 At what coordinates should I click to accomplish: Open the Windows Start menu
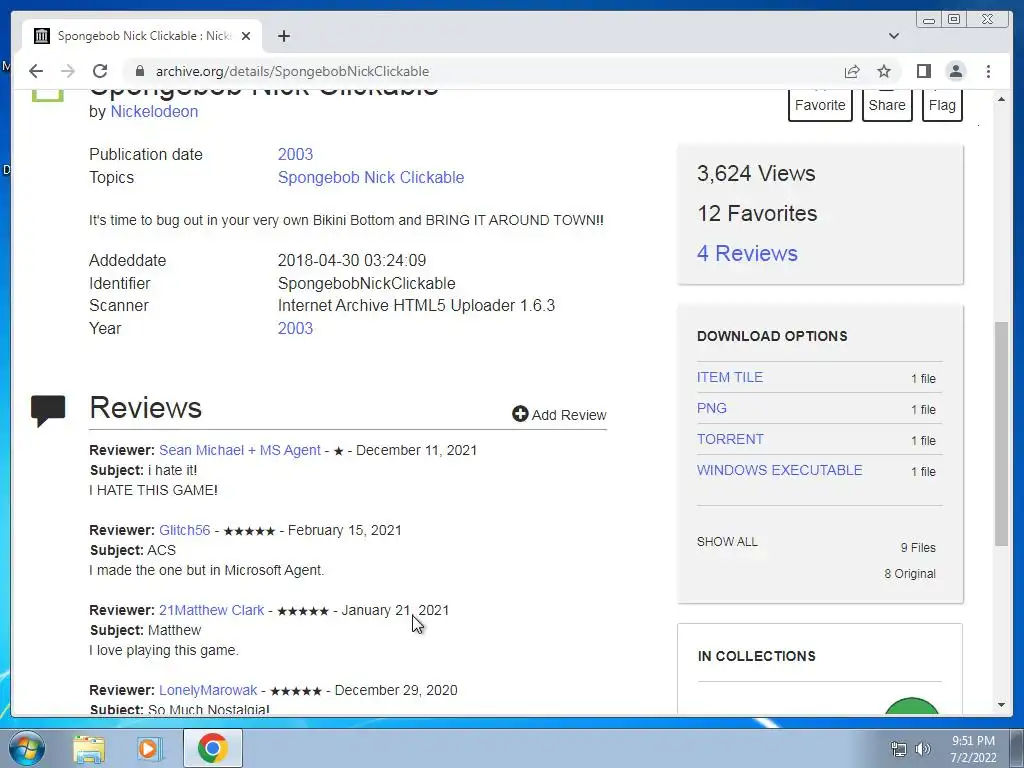click(26, 748)
